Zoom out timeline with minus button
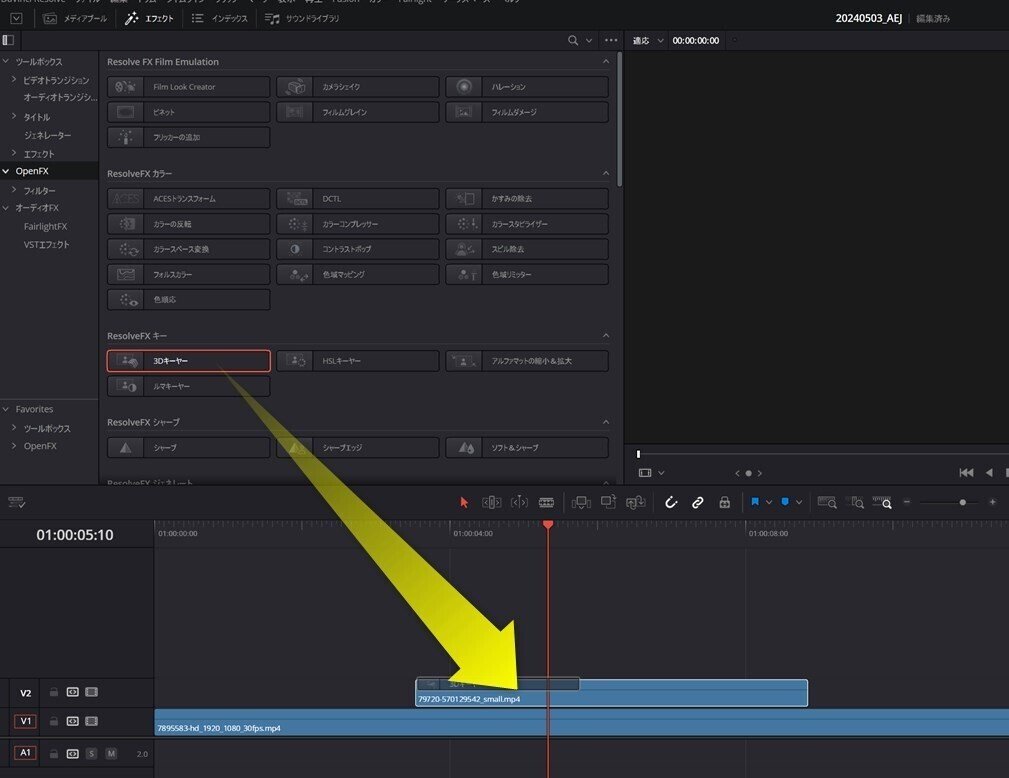1009x778 pixels. pyautogui.click(x=907, y=502)
